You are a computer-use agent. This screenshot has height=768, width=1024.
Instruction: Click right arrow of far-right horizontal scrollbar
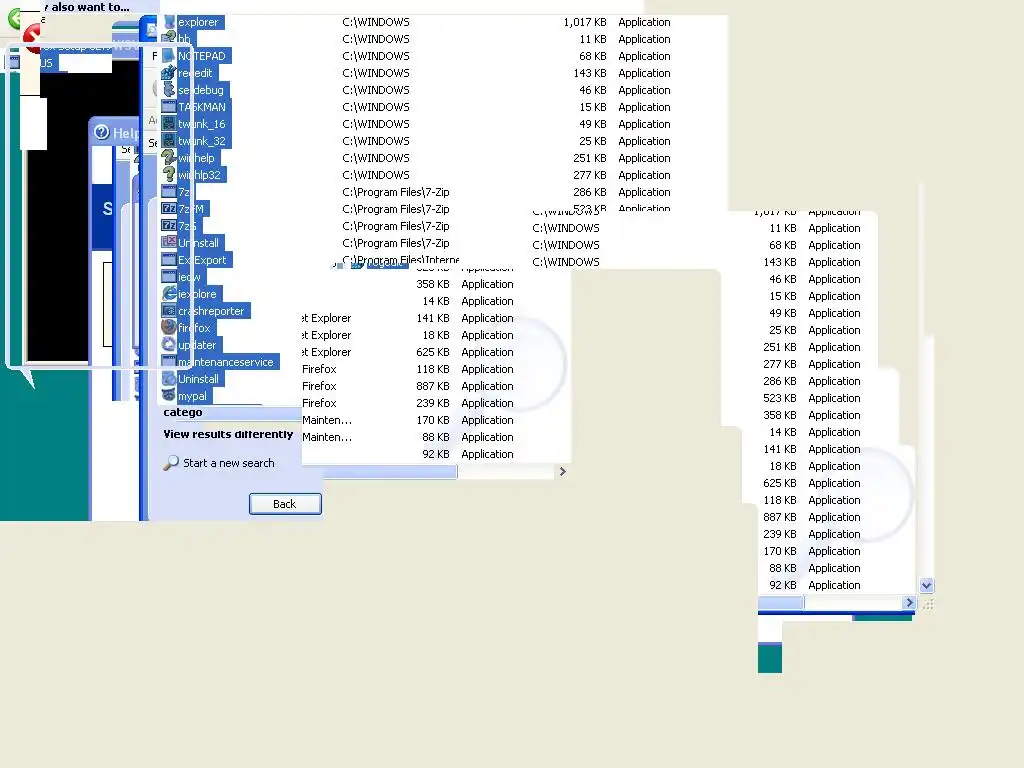tap(908, 603)
